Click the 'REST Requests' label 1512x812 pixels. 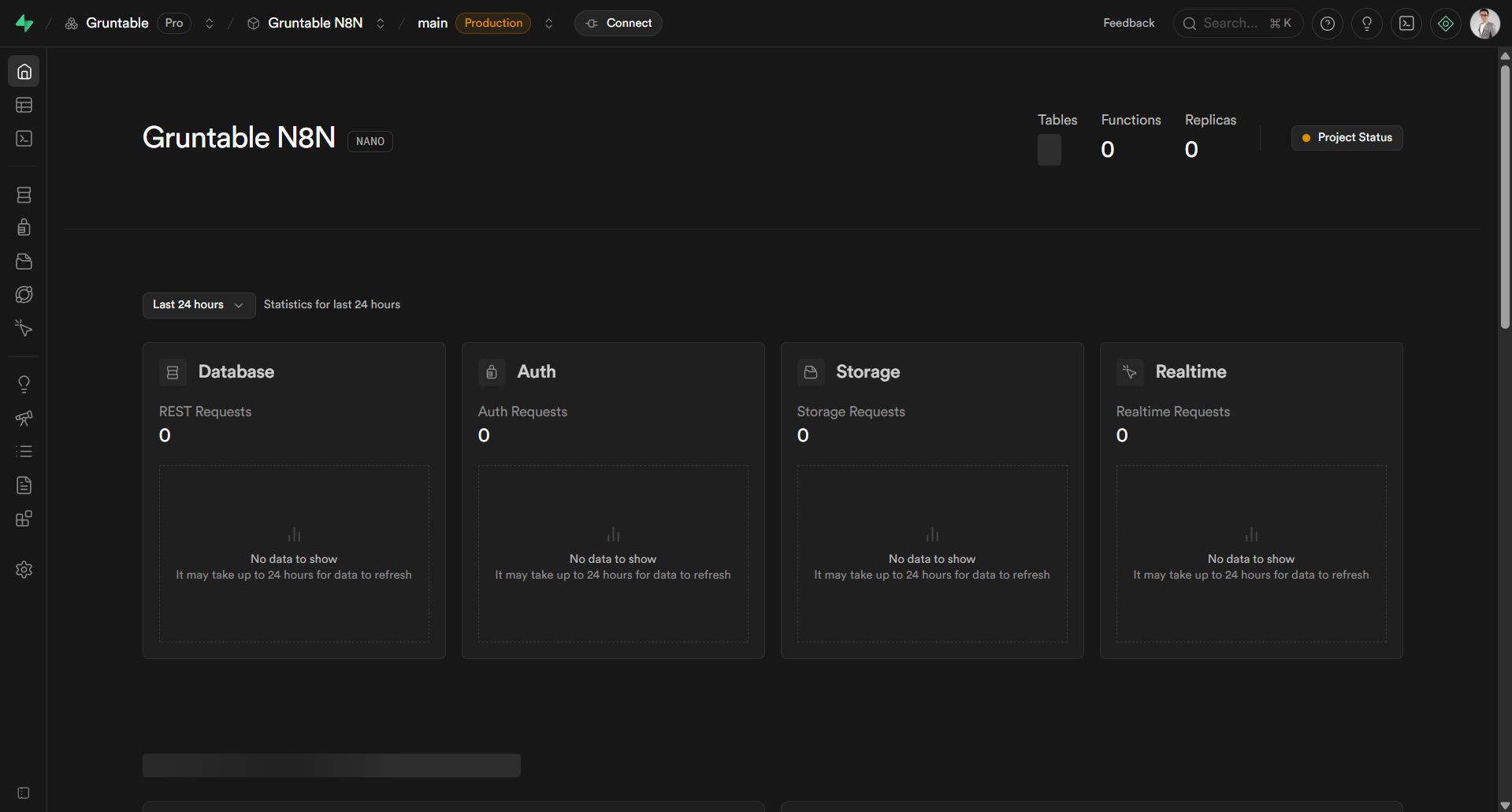tap(205, 412)
